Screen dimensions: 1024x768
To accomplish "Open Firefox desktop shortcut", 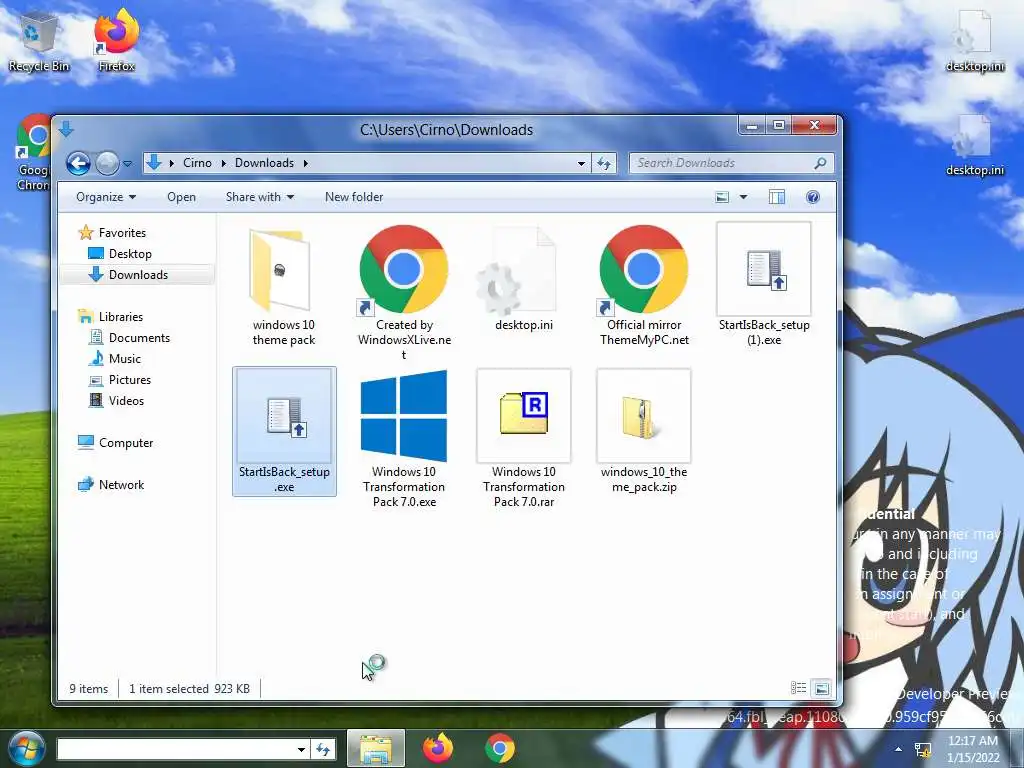I will [117, 40].
